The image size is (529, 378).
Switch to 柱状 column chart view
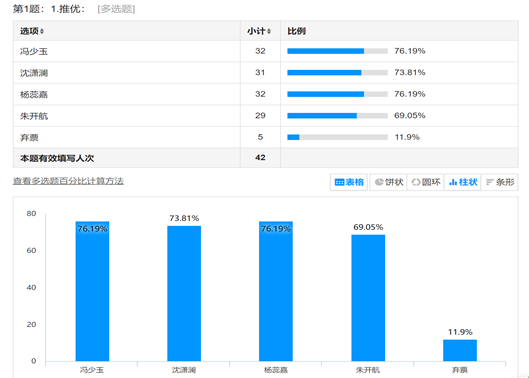tap(463, 182)
